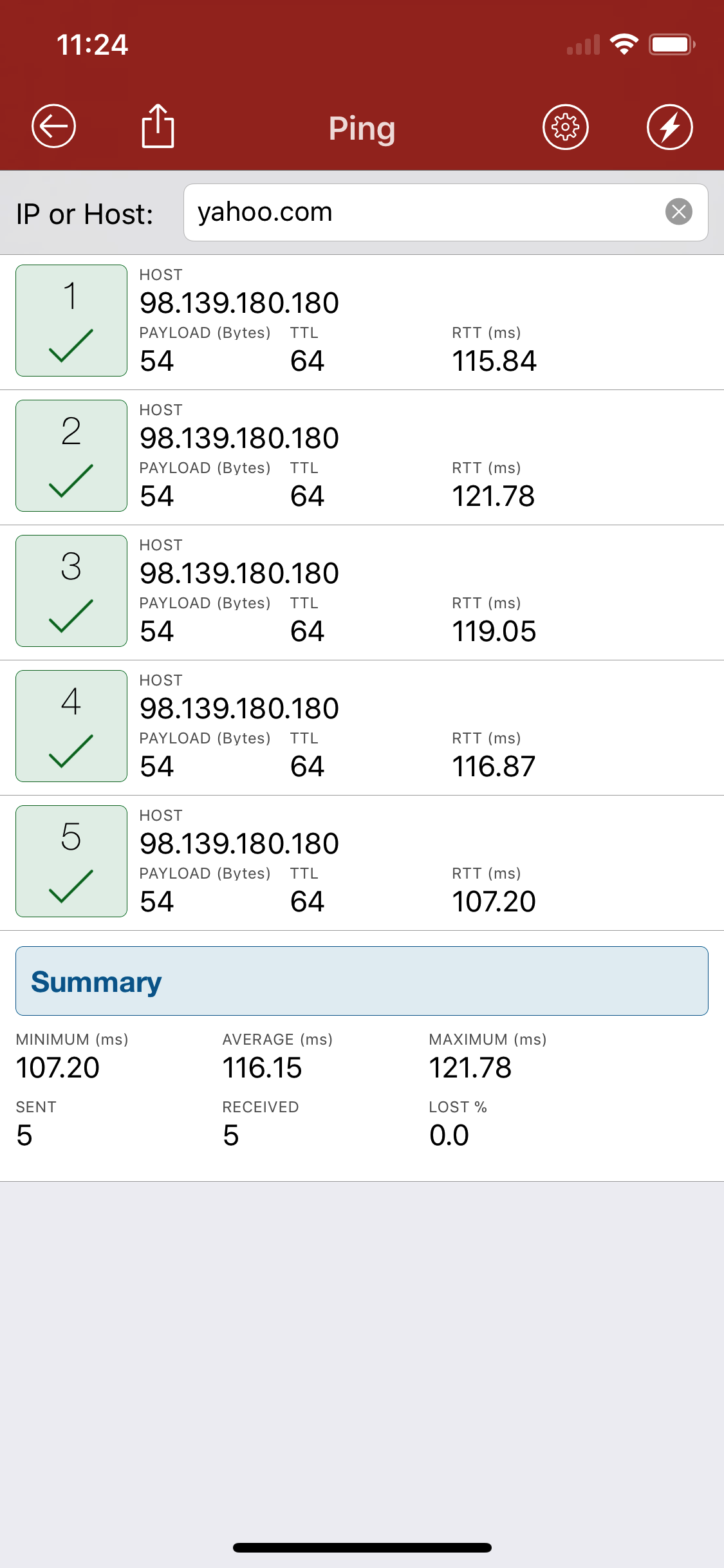Viewport: 724px width, 1568px height.
Task: Tap the 121.78 RTT in row two
Action: pos(493,496)
